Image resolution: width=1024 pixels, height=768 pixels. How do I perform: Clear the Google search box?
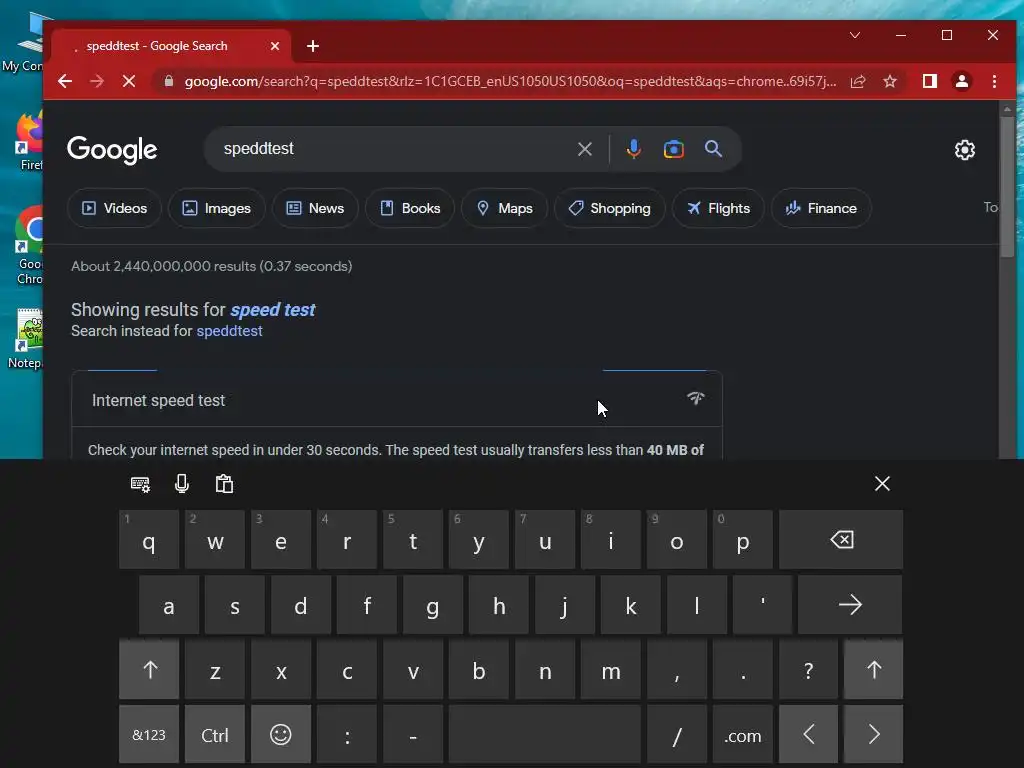click(x=585, y=149)
